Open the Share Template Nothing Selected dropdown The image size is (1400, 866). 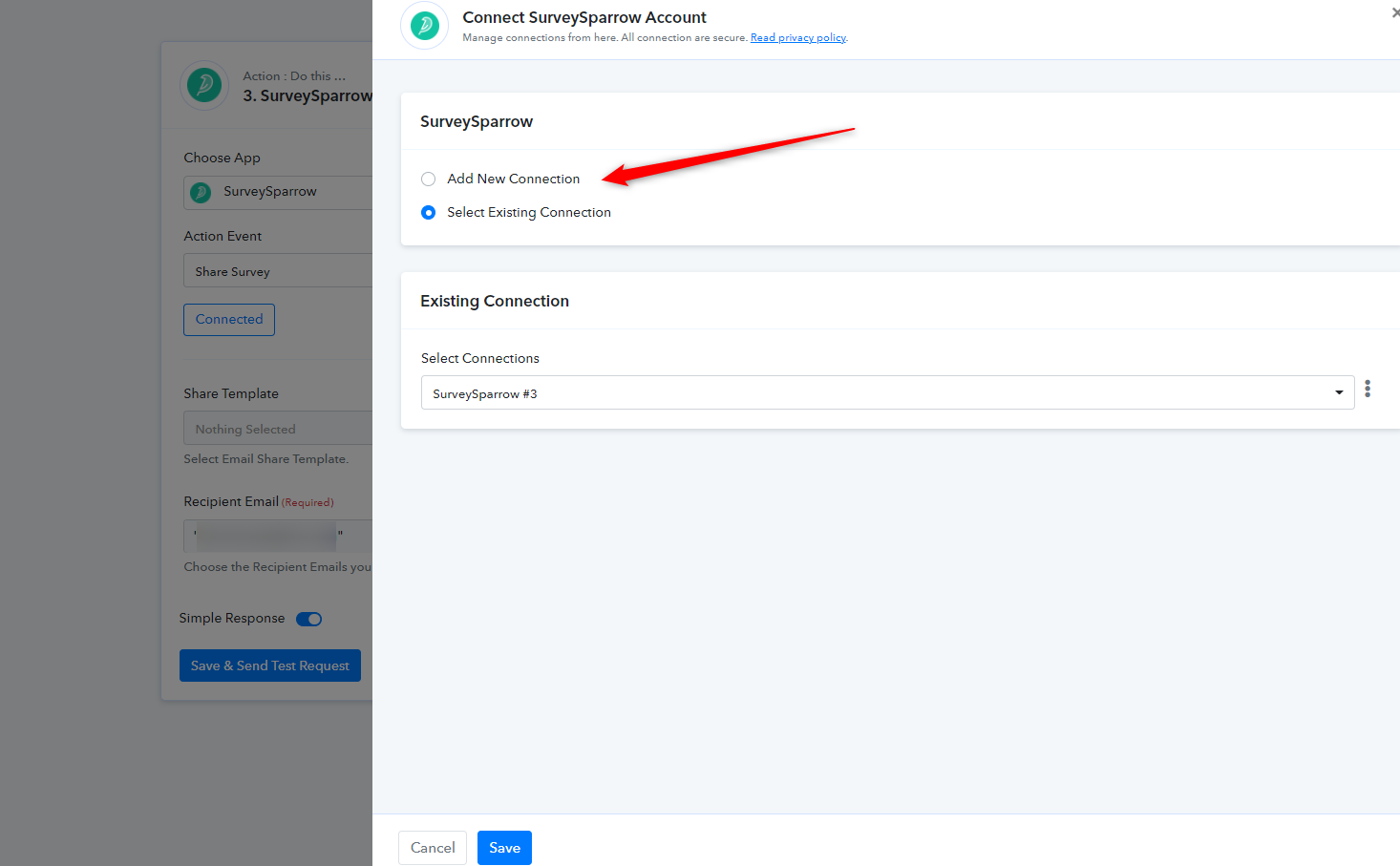(x=278, y=428)
